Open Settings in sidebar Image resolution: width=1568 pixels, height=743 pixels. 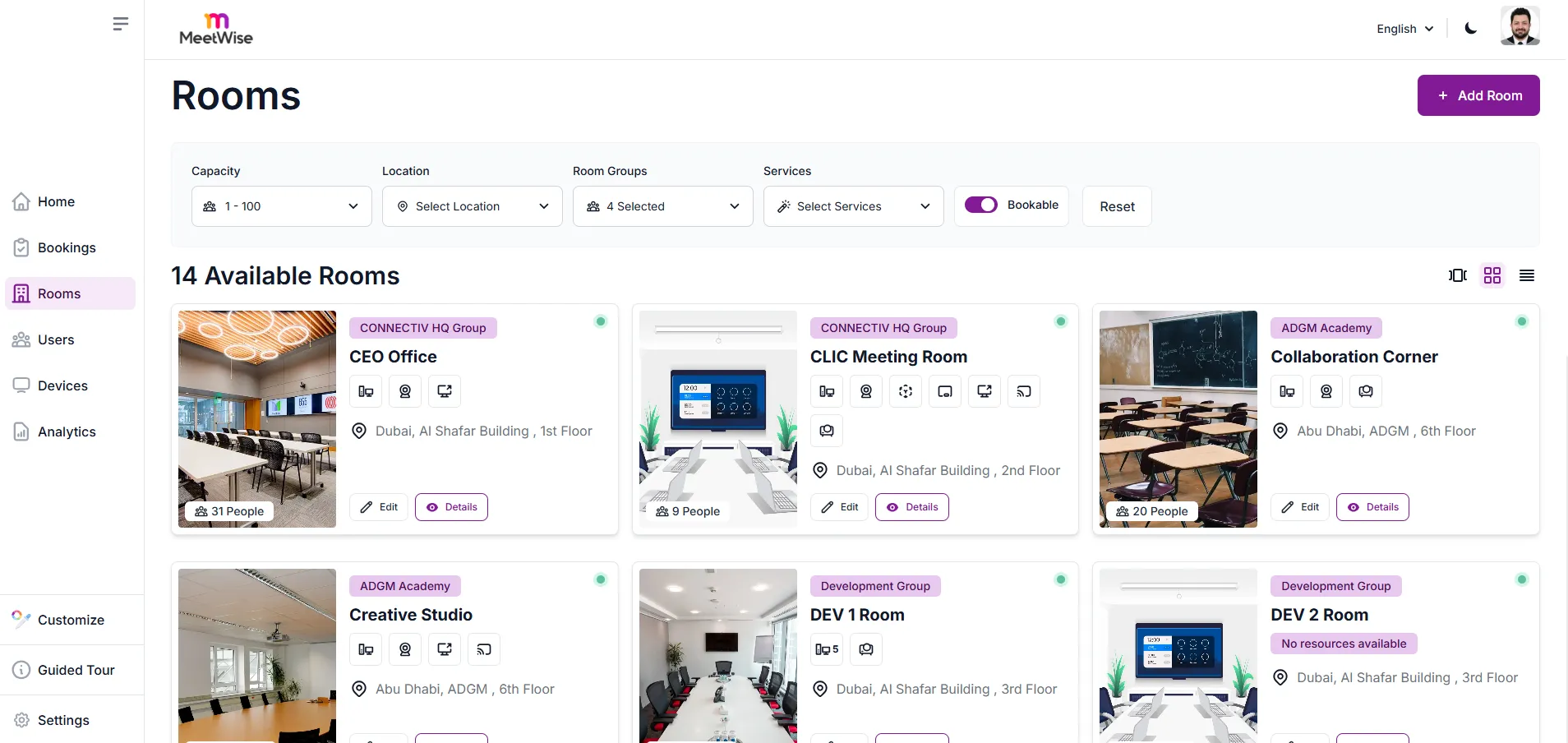(x=70, y=720)
